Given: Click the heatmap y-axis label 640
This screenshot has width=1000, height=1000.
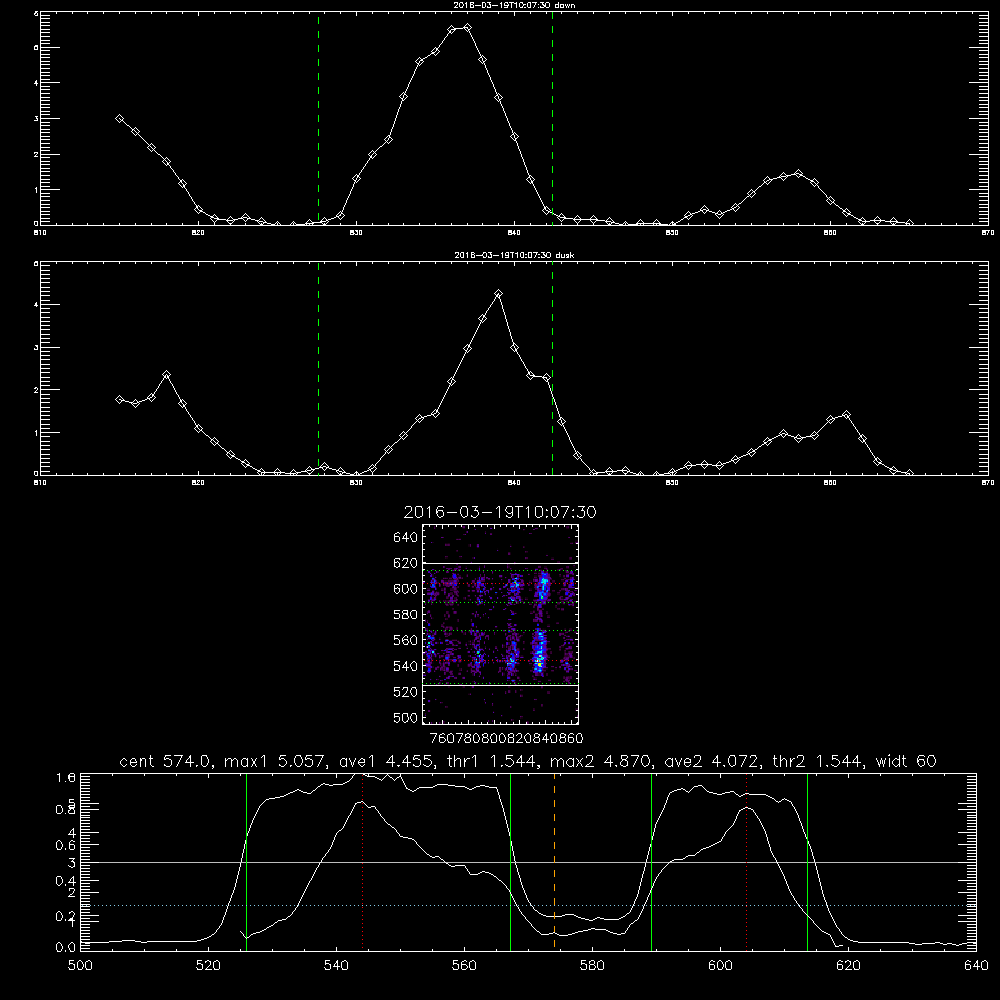Looking at the screenshot, I should point(405,538).
